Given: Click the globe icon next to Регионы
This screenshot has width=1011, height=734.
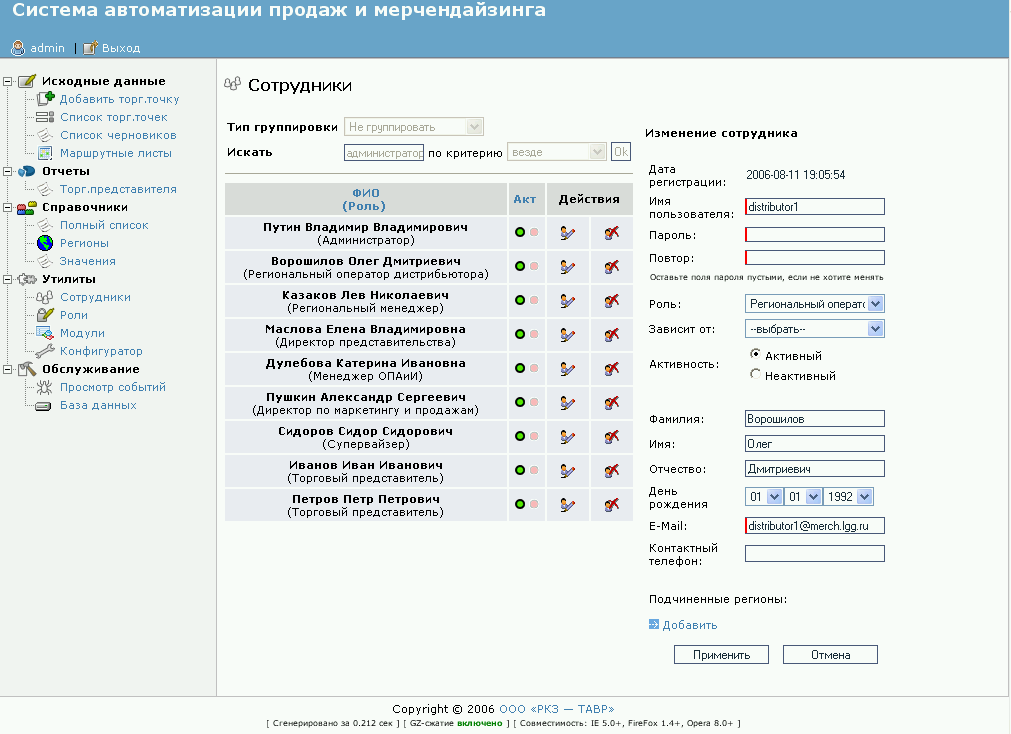Looking at the screenshot, I should [44, 243].
